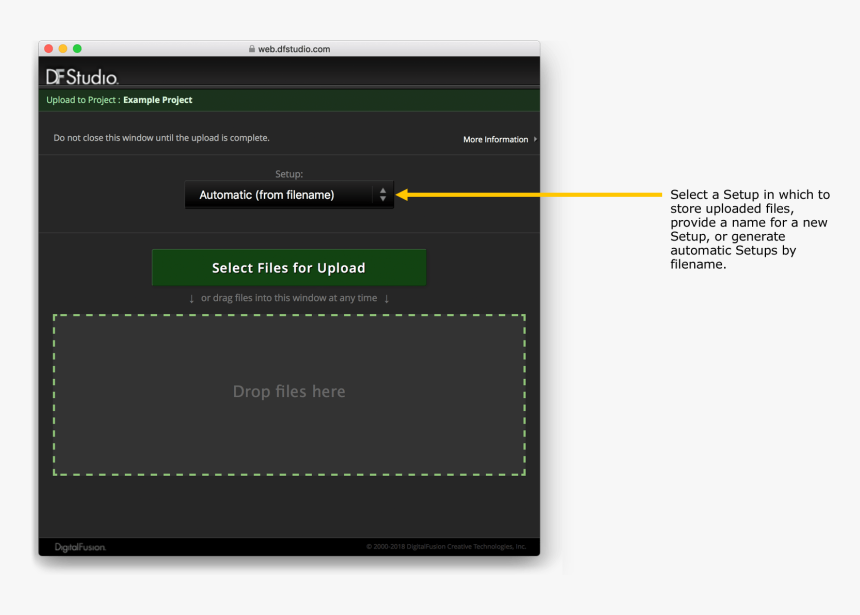Click the lock icon beside web.dfstudio.com

pyautogui.click(x=252, y=49)
